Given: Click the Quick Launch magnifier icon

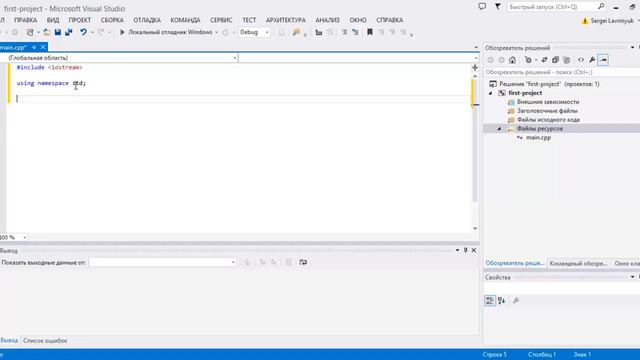Looking at the screenshot, I should point(601,7).
